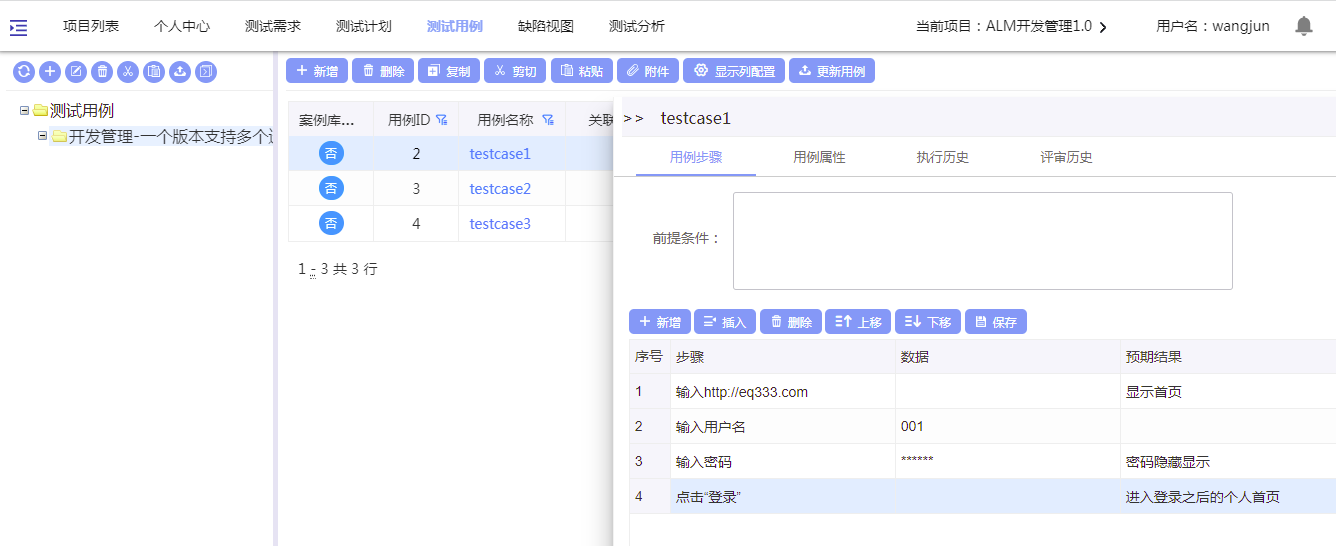Click inside the 前提条件 text area
The image size is (1336, 546).
coord(982,241)
